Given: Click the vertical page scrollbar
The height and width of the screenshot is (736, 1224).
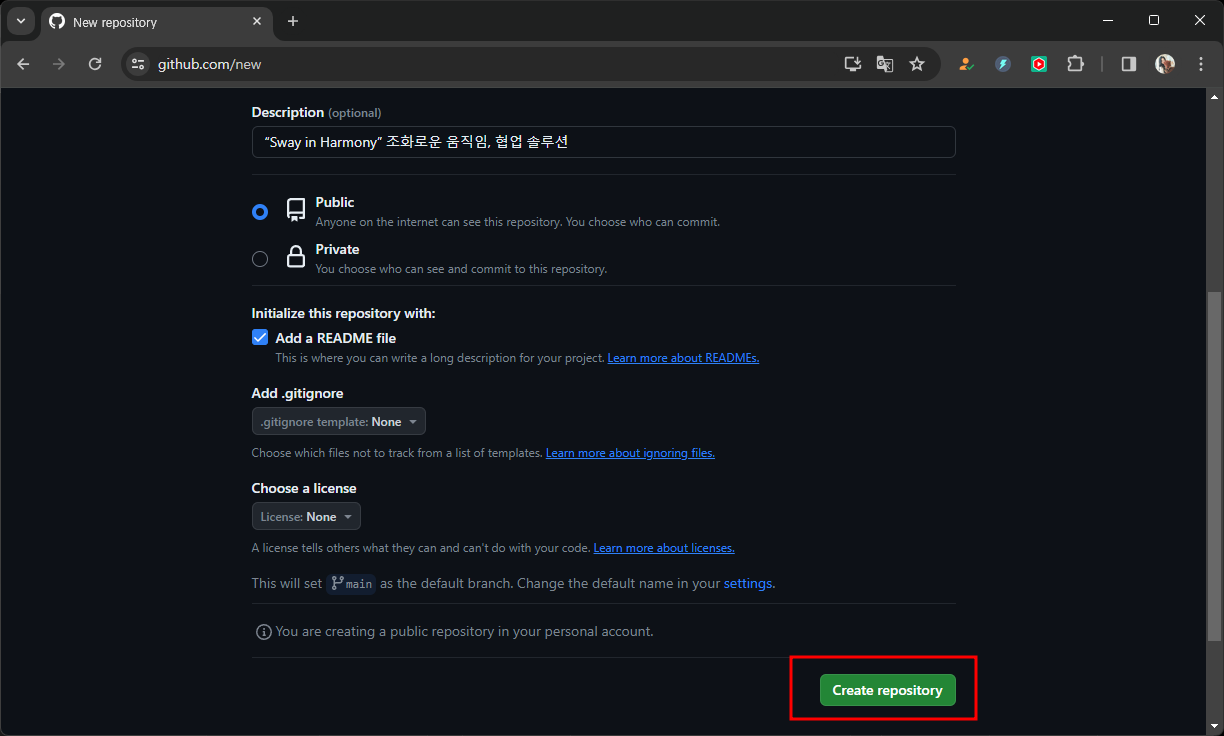Looking at the screenshot, I should click(1215, 467).
